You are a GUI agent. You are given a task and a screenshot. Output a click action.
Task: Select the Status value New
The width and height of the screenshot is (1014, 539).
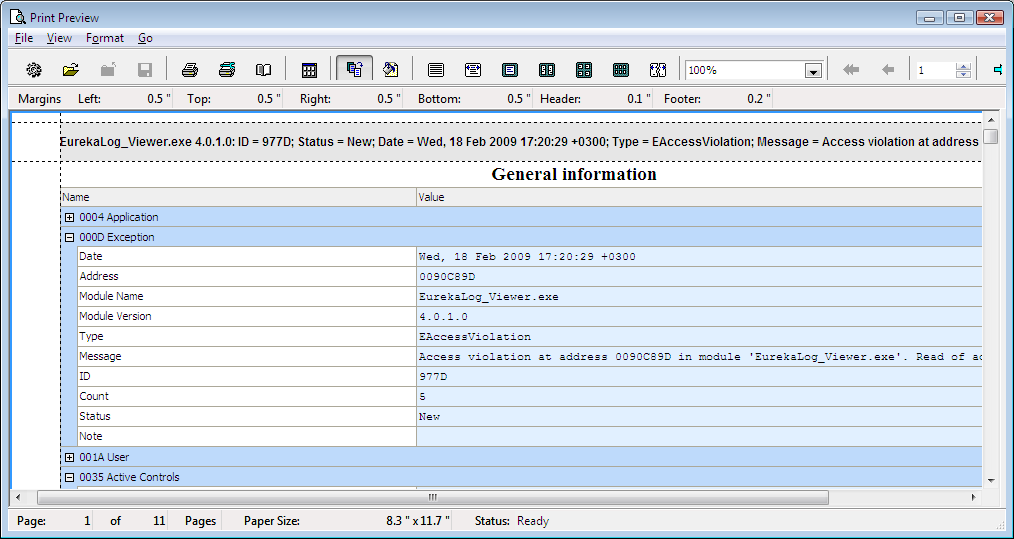pyautogui.click(x=429, y=417)
